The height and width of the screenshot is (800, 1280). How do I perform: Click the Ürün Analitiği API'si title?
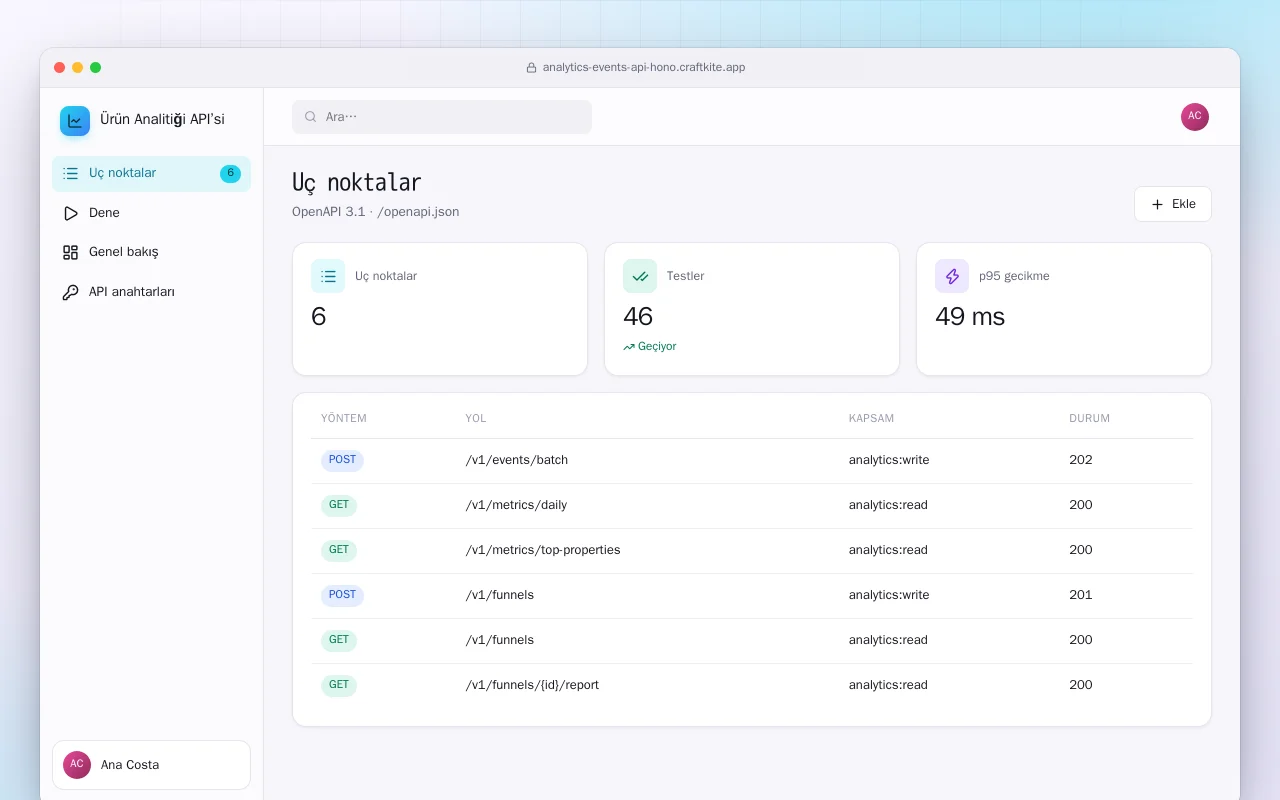[x=162, y=120]
